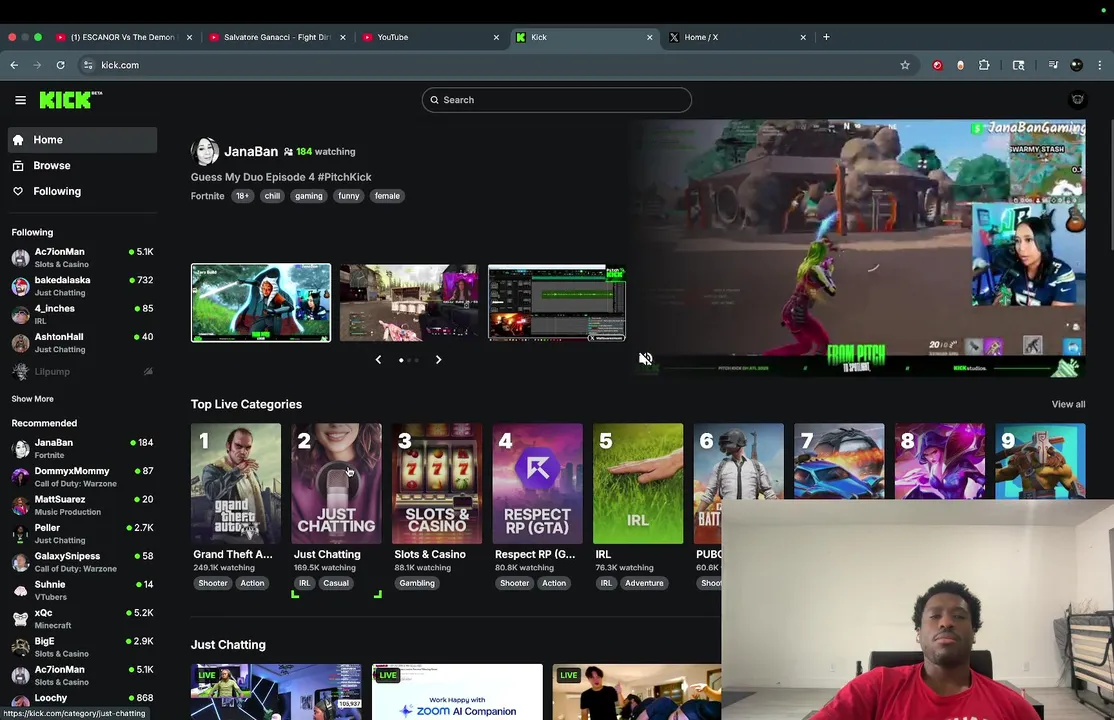Open the Fortnite category link
Viewport: 1114px width, 720px height.
coord(207,196)
